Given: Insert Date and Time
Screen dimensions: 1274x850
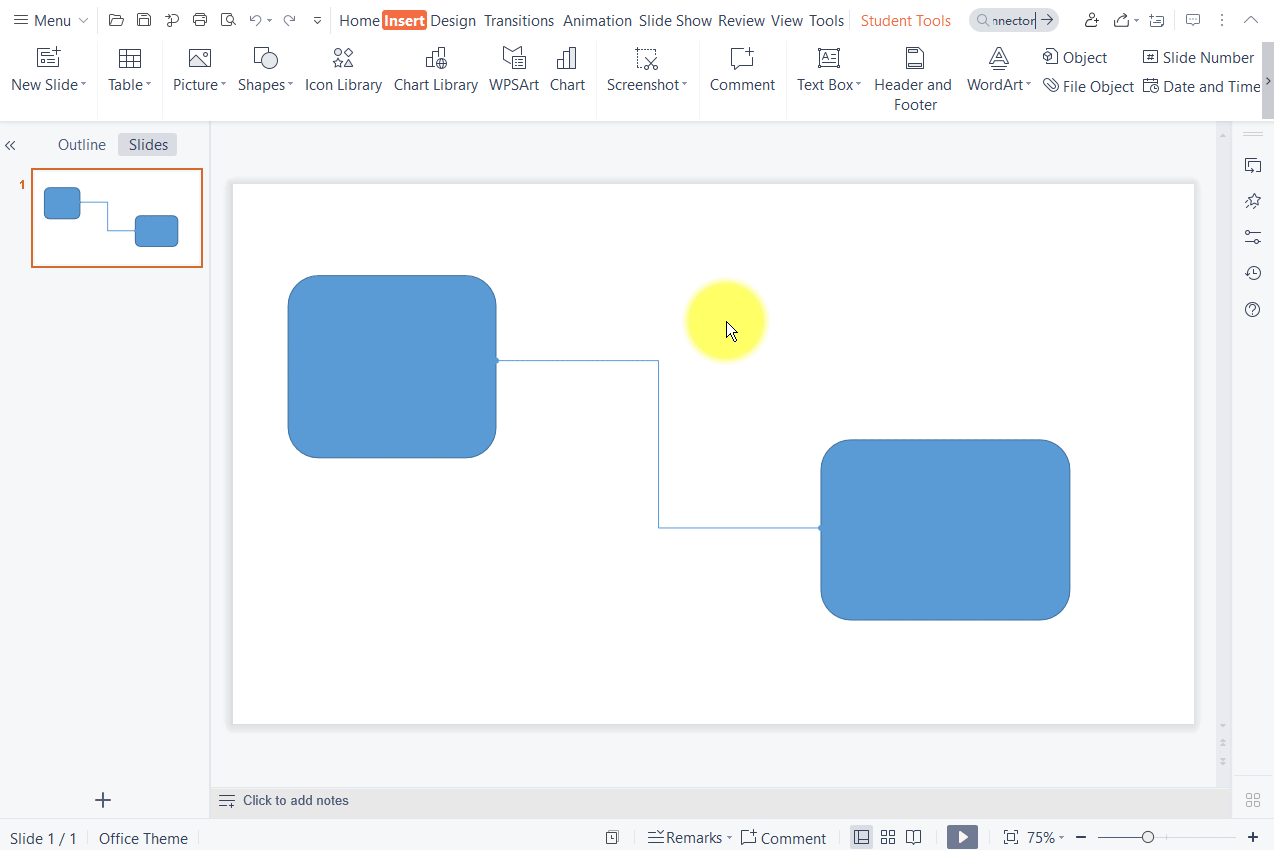Looking at the screenshot, I should pyautogui.click(x=1202, y=87).
